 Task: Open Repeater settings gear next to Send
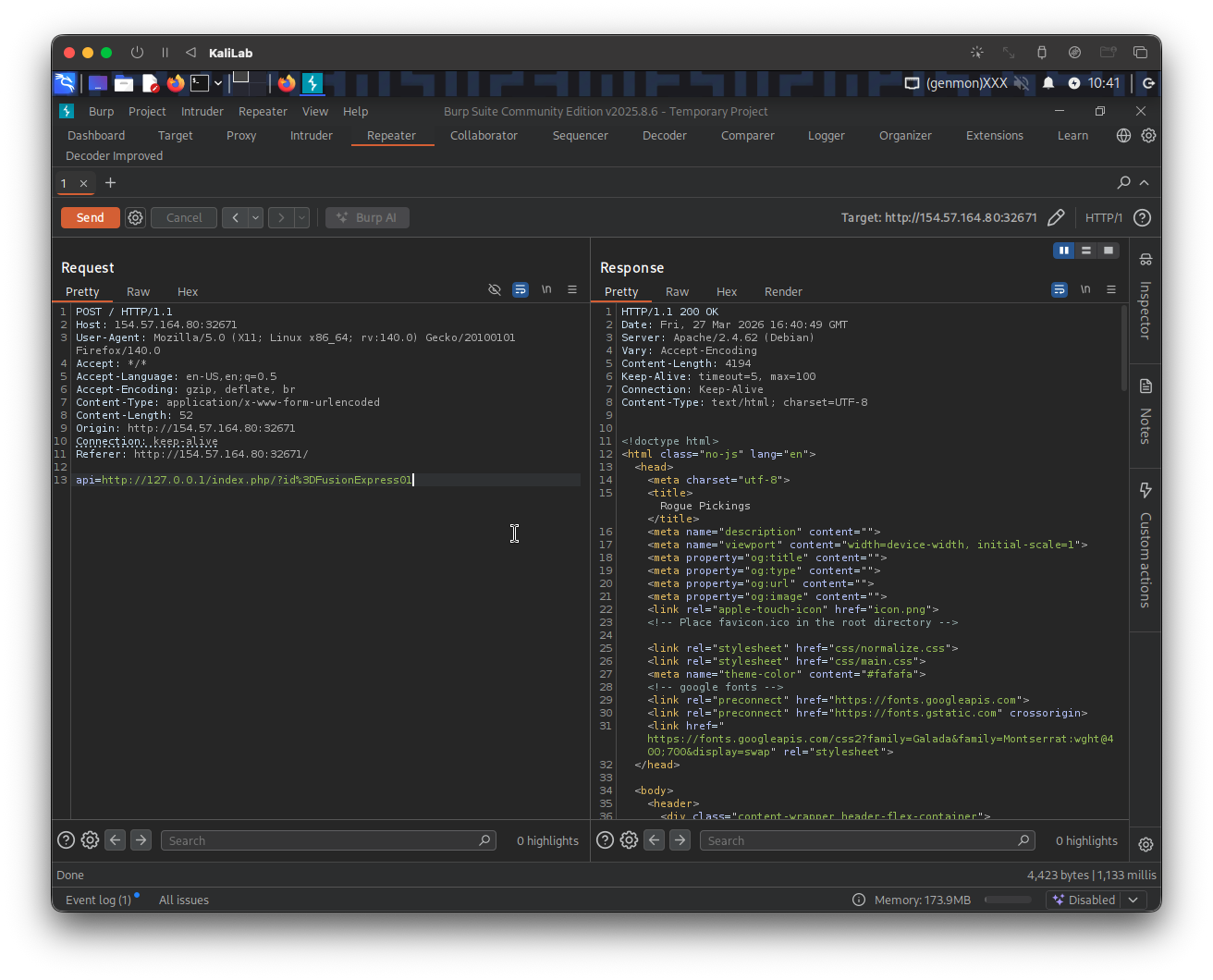coord(136,218)
